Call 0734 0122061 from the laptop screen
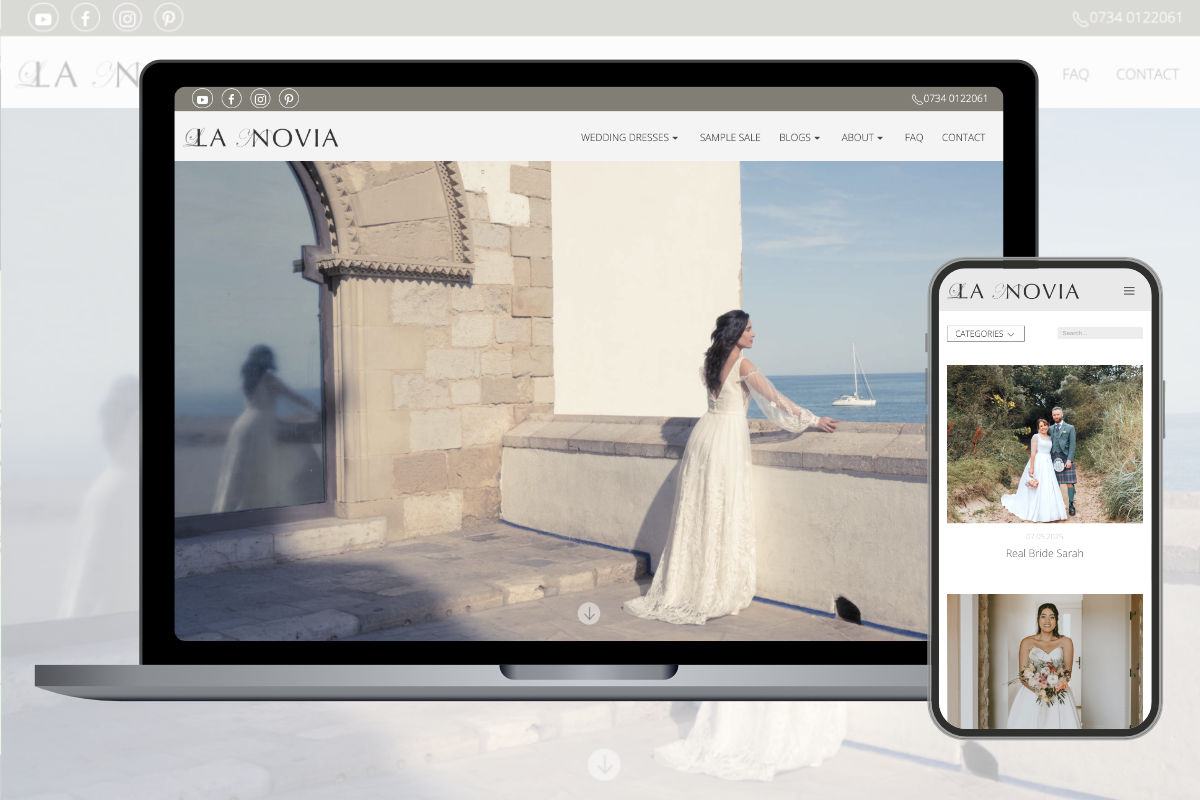 (956, 99)
